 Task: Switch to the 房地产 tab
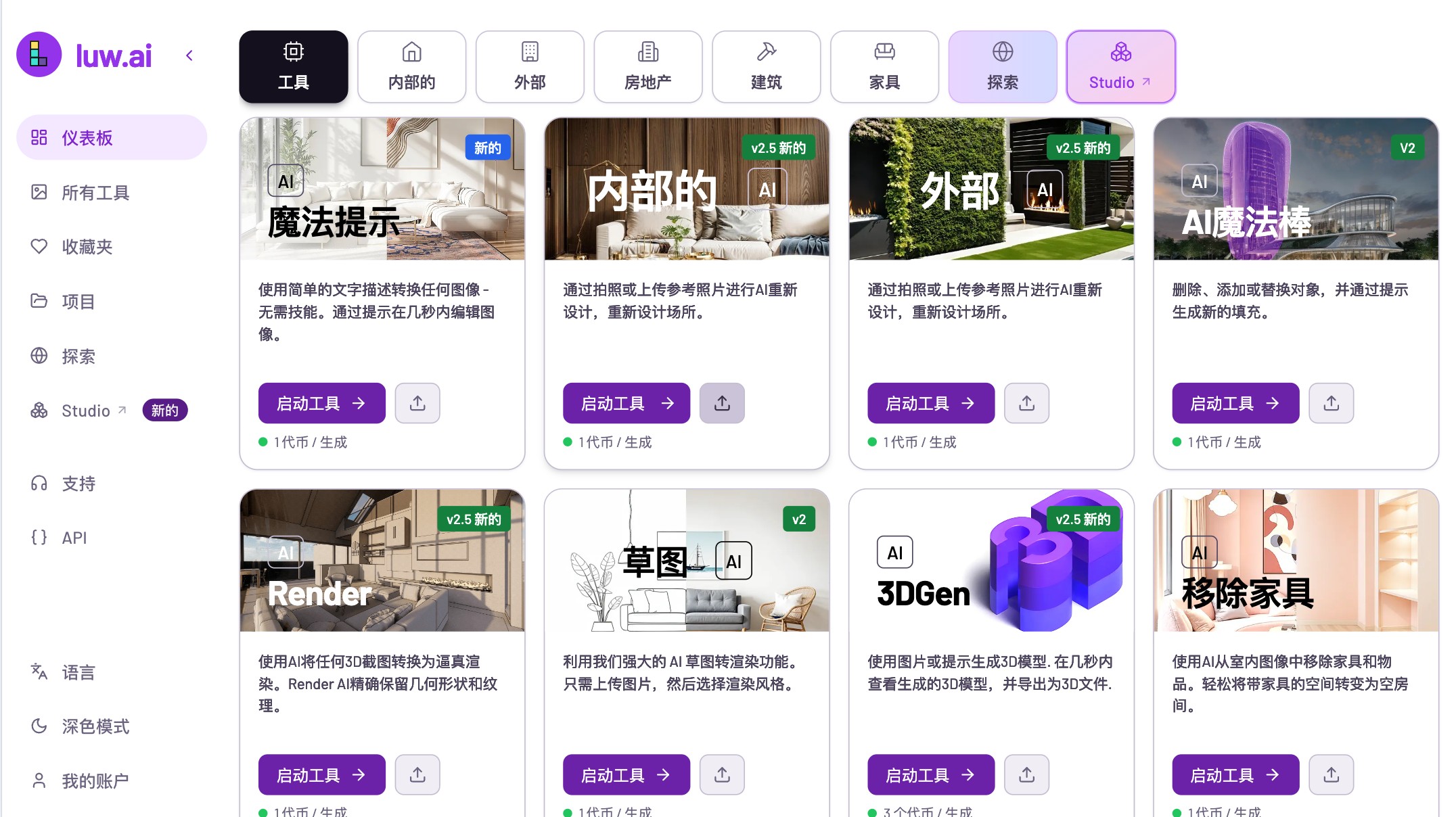pos(648,67)
